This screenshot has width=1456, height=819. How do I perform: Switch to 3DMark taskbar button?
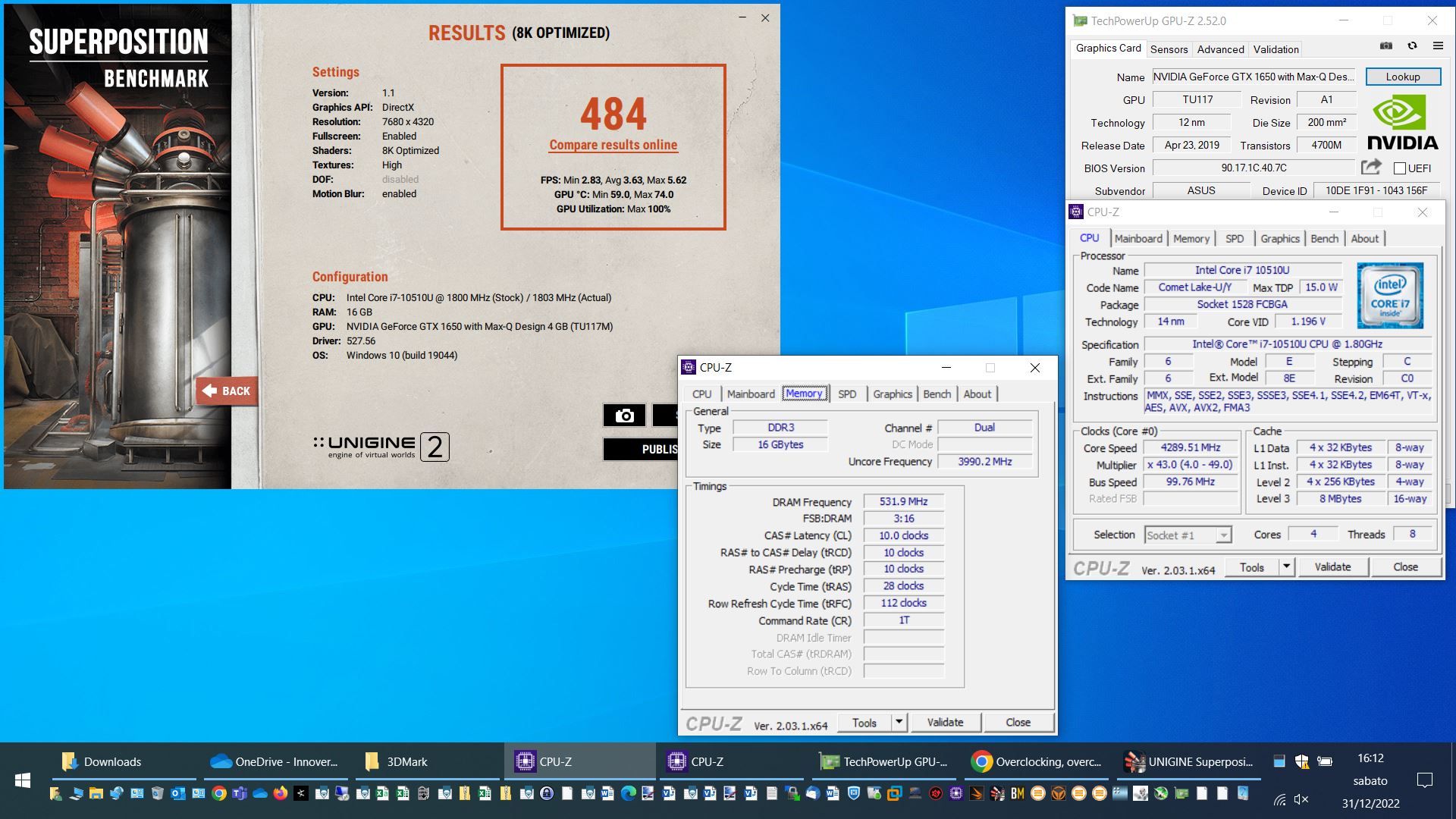[427, 761]
